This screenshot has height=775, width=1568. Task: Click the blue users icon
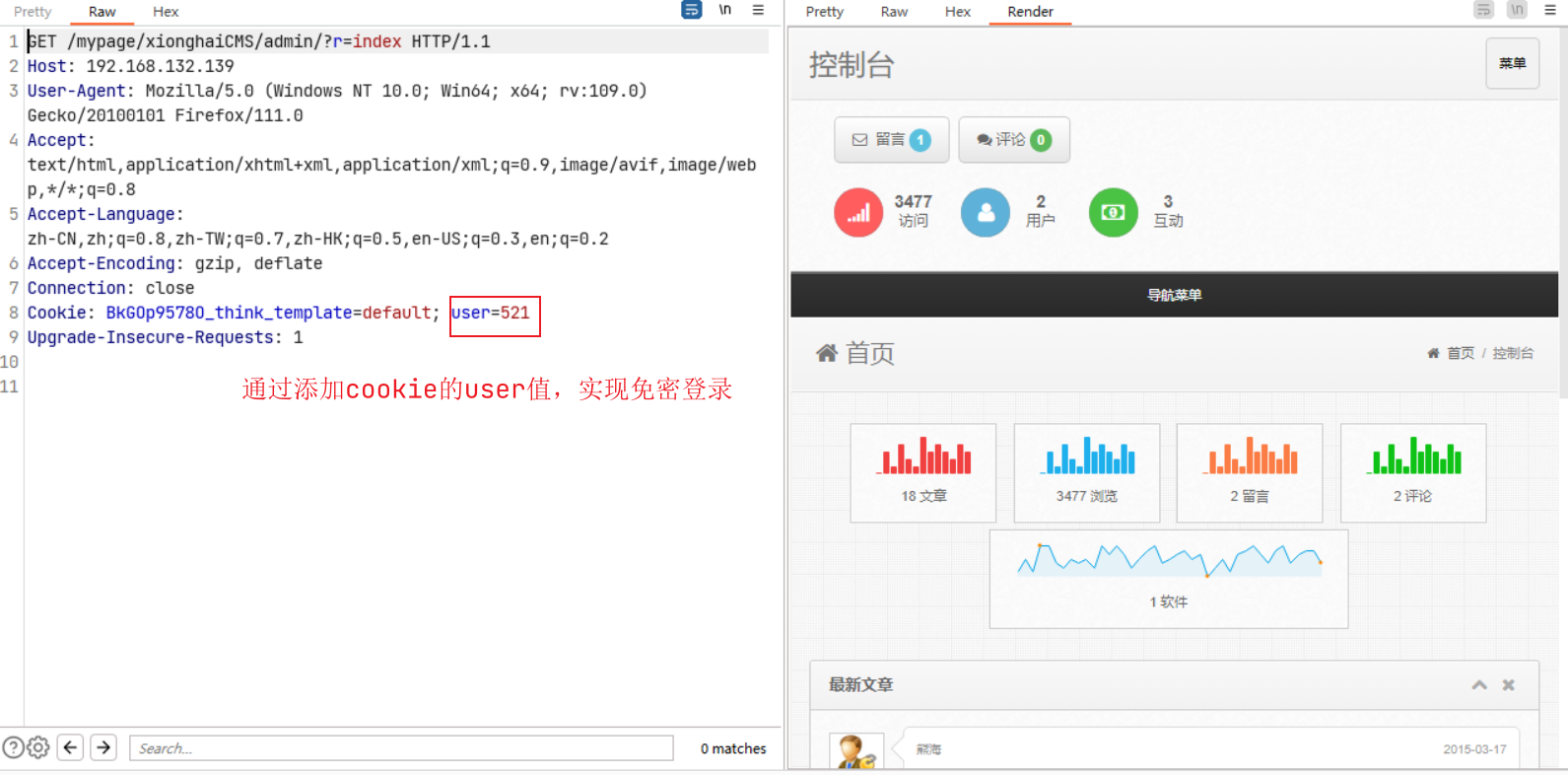click(x=986, y=212)
